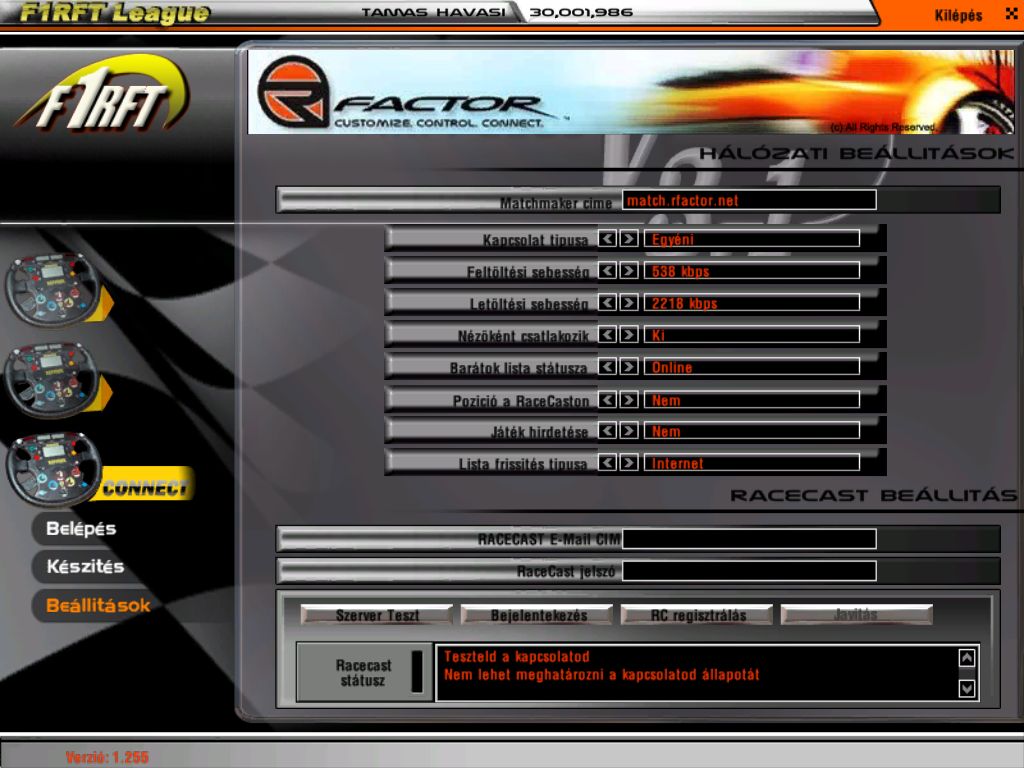Click the download speed value 2218 kbps
Screen dimensions: 1024x768
coord(752,303)
